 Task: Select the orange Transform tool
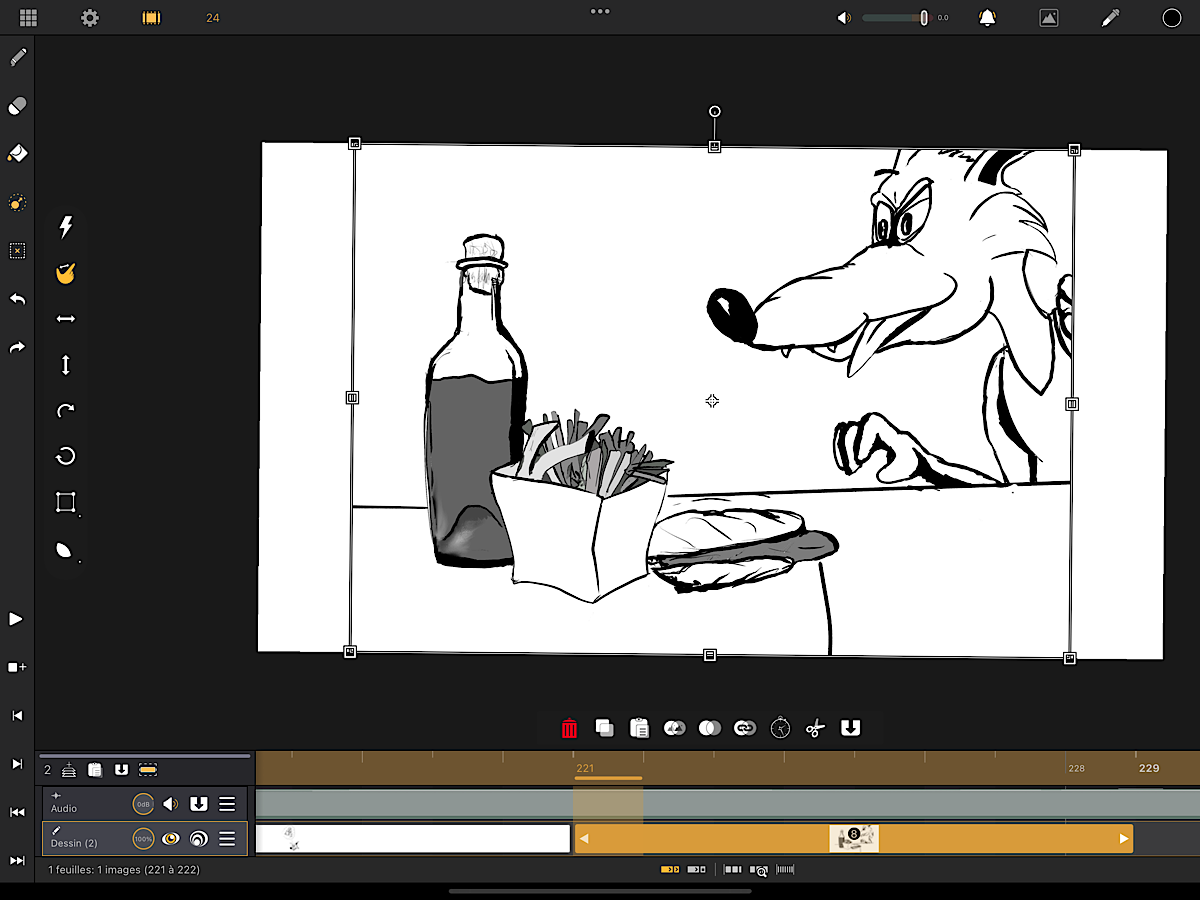[17, 203]
